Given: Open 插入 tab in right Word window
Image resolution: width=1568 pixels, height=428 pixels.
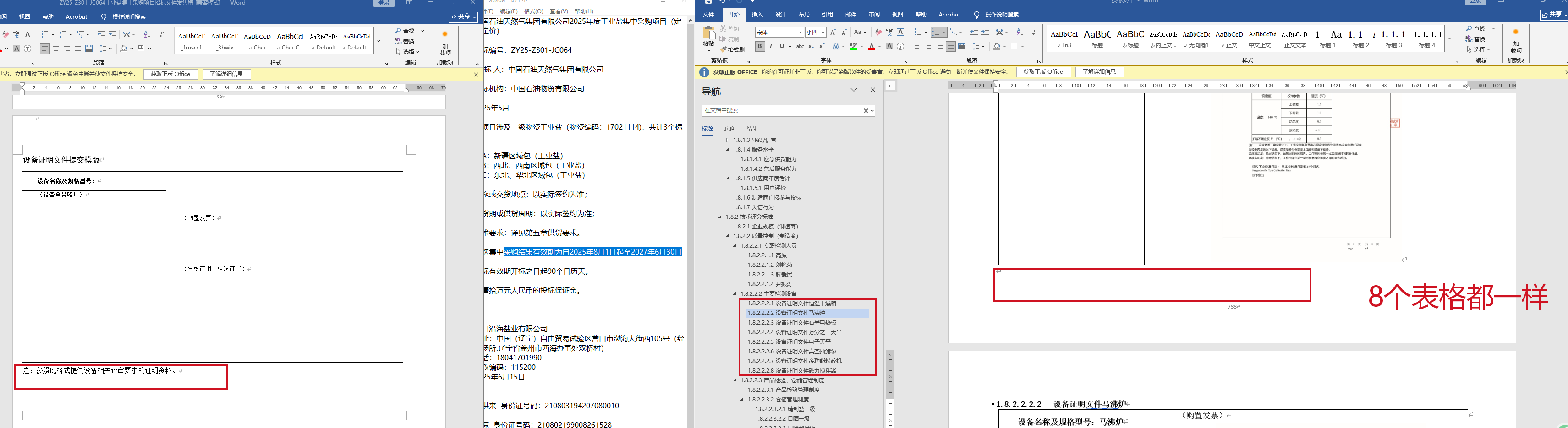Looking at the screenshot, I should tap(757, 15).
